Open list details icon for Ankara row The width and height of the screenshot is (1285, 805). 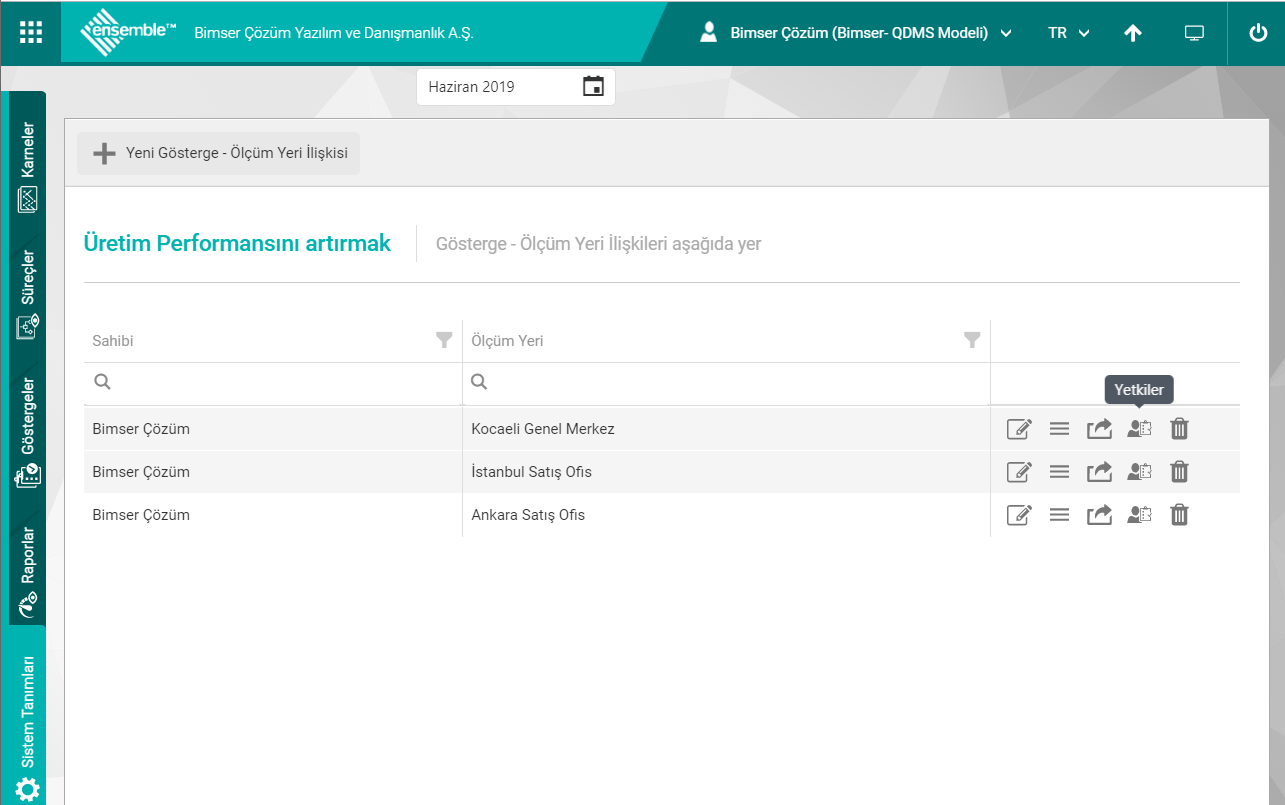[x=1059, y=515]
